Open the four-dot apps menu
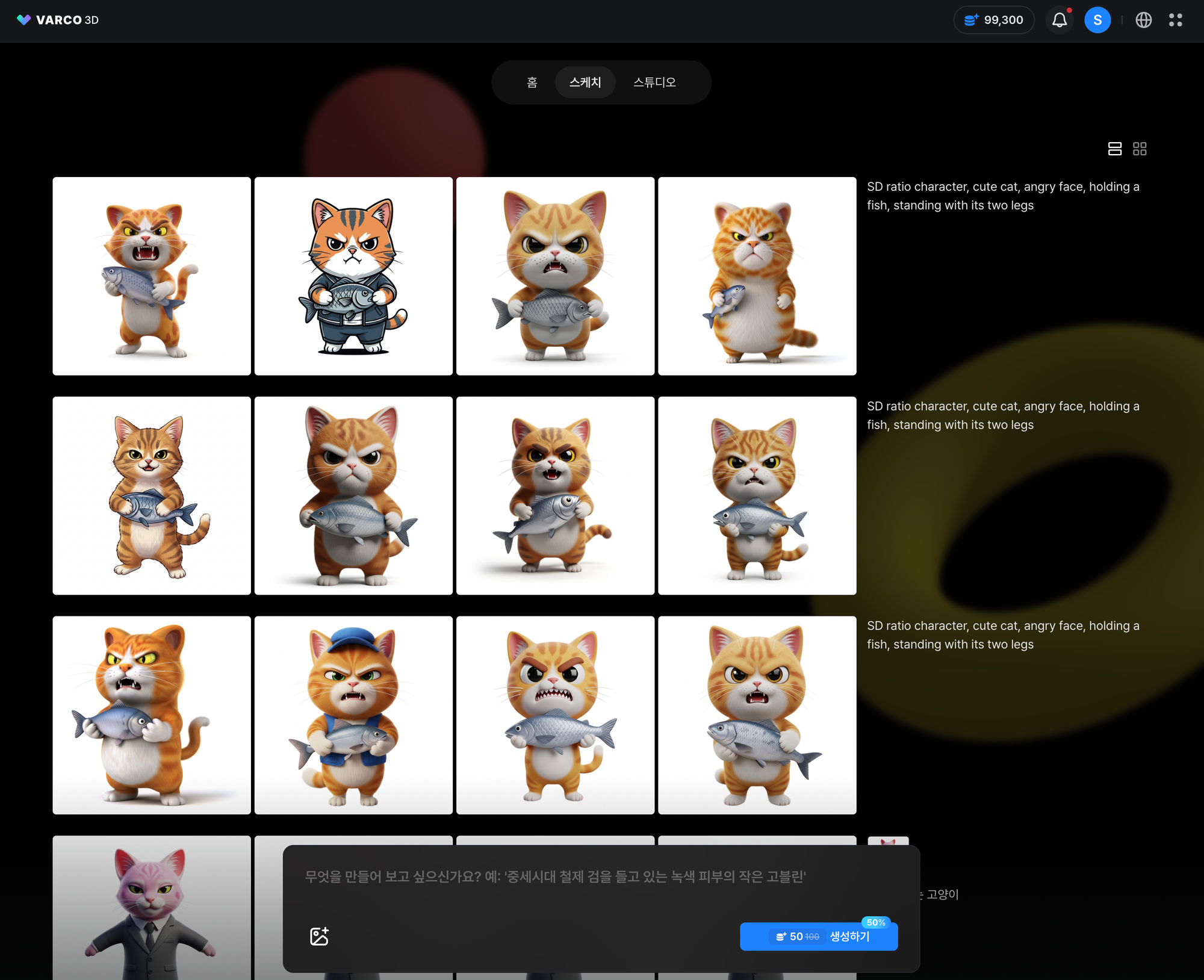Screen dimensions: 1204x980 pyautogui.click(x=1175, y=20)
